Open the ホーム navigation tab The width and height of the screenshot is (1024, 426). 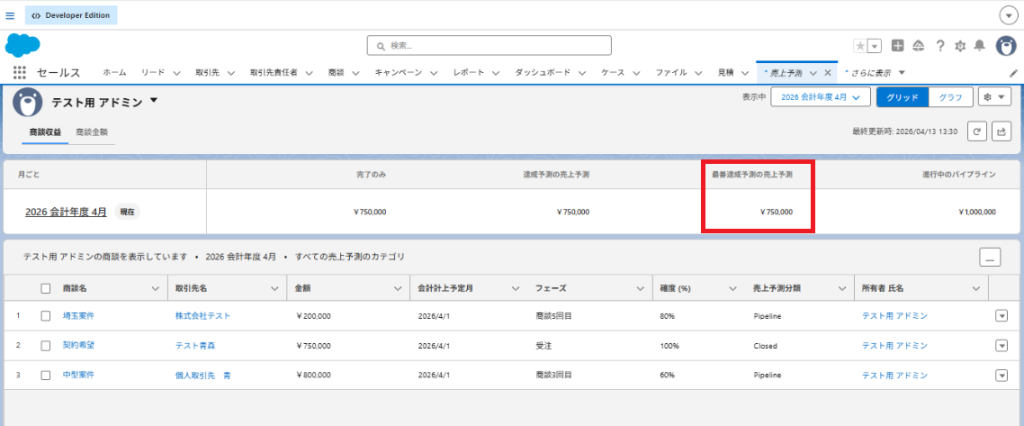114,73
